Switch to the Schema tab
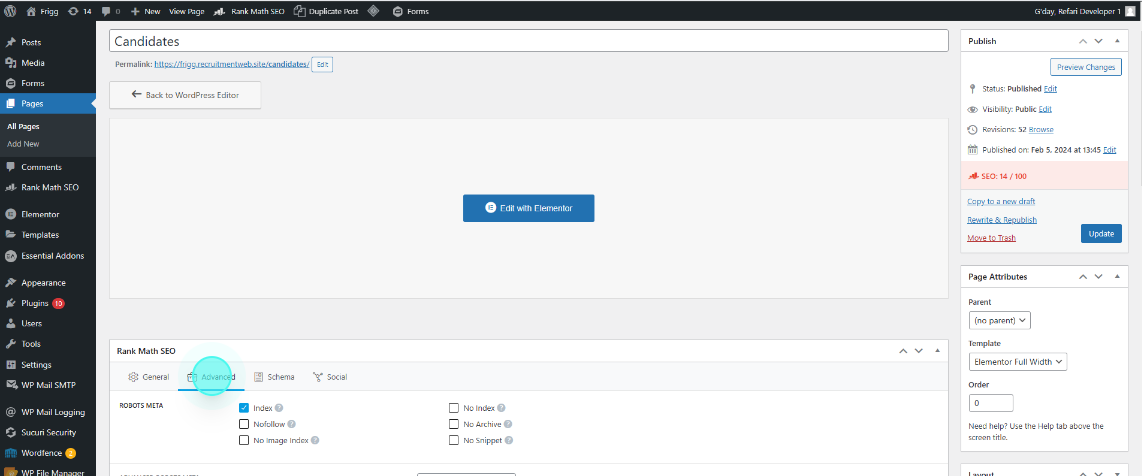 [x=274, y=377]
